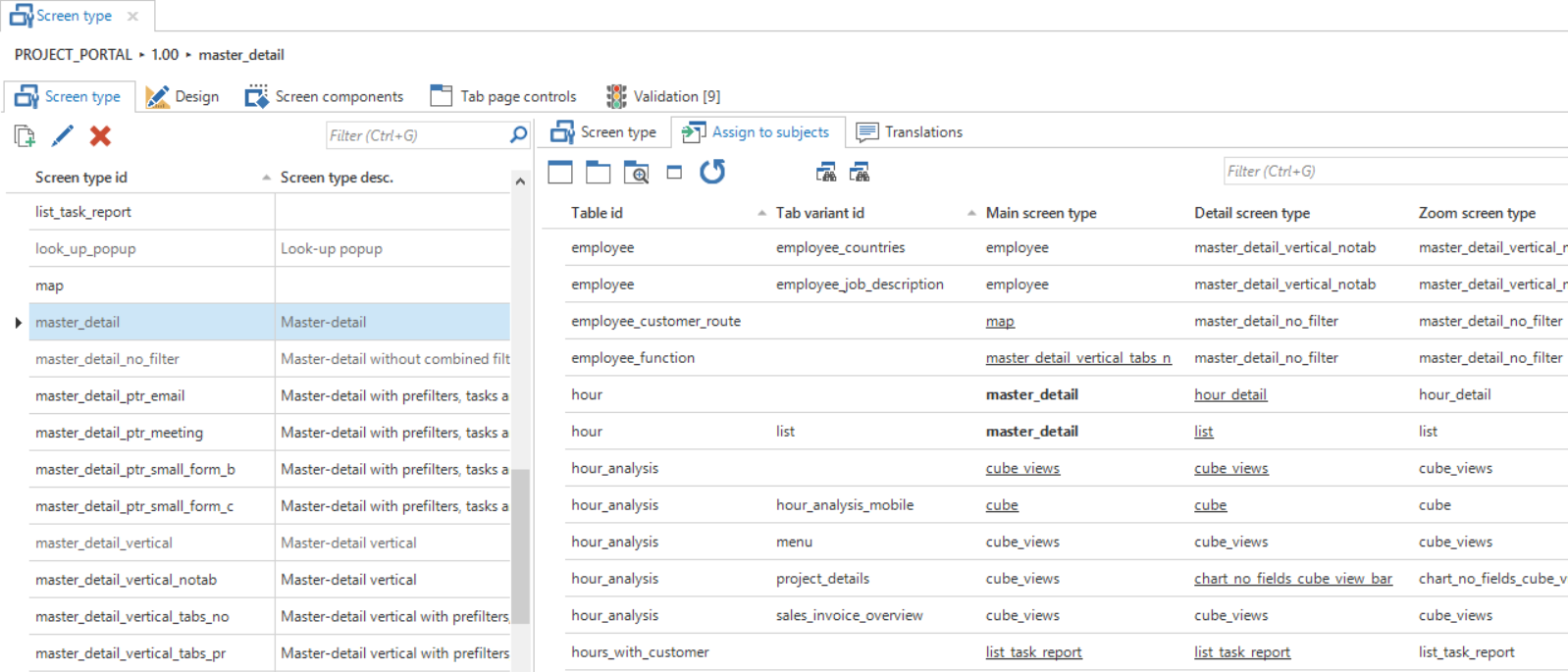The height and width of the screenshot is (672, 1568).
Task: Click the right-side Filter input field
Action: click(x=1393, y=172)
